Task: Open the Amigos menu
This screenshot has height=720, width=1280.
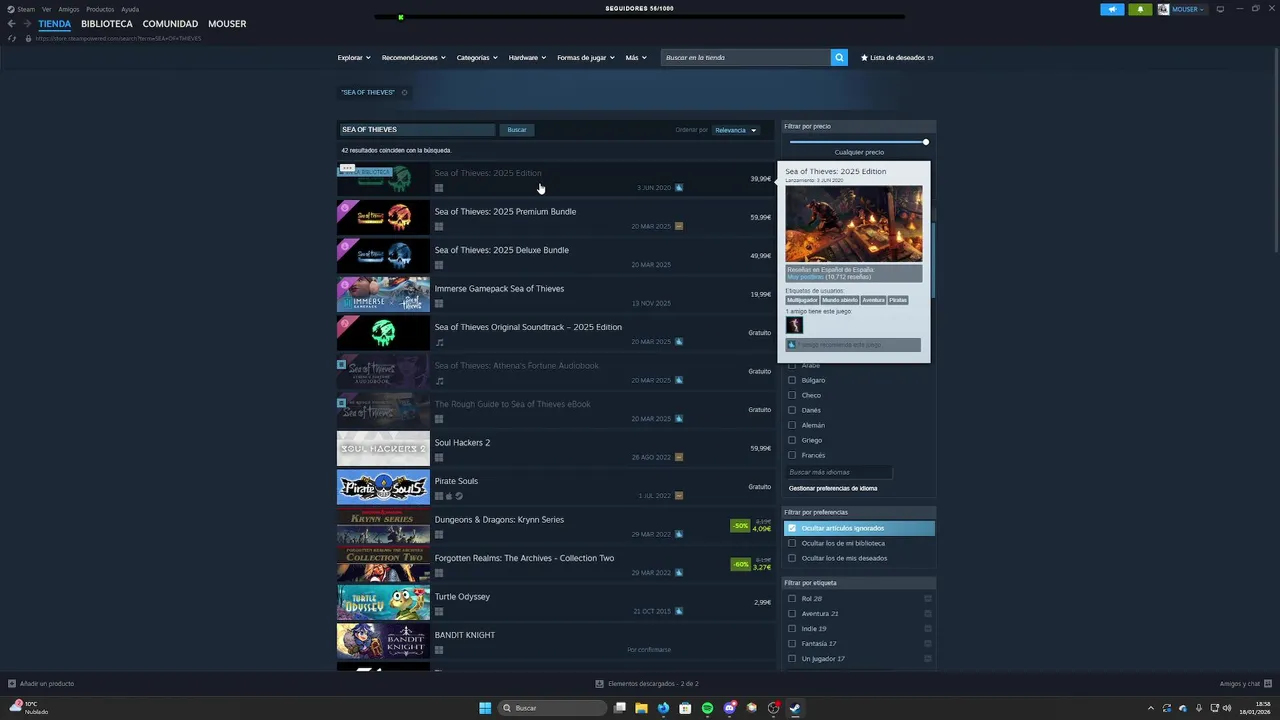Action: [68, 9]
